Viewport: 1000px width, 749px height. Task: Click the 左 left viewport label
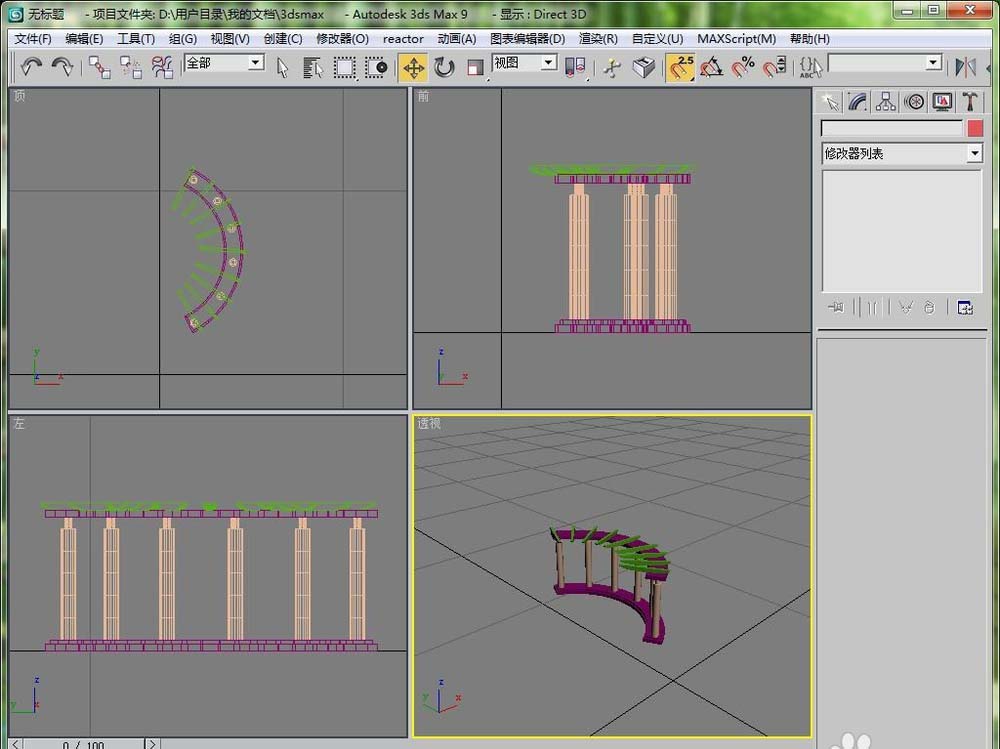point(19,424)
